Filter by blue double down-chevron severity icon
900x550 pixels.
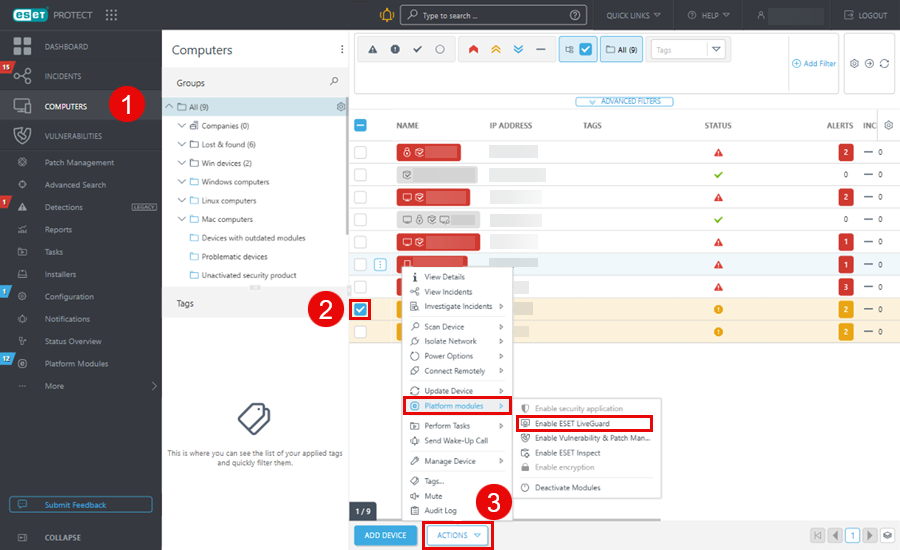[x=518, y=49]
